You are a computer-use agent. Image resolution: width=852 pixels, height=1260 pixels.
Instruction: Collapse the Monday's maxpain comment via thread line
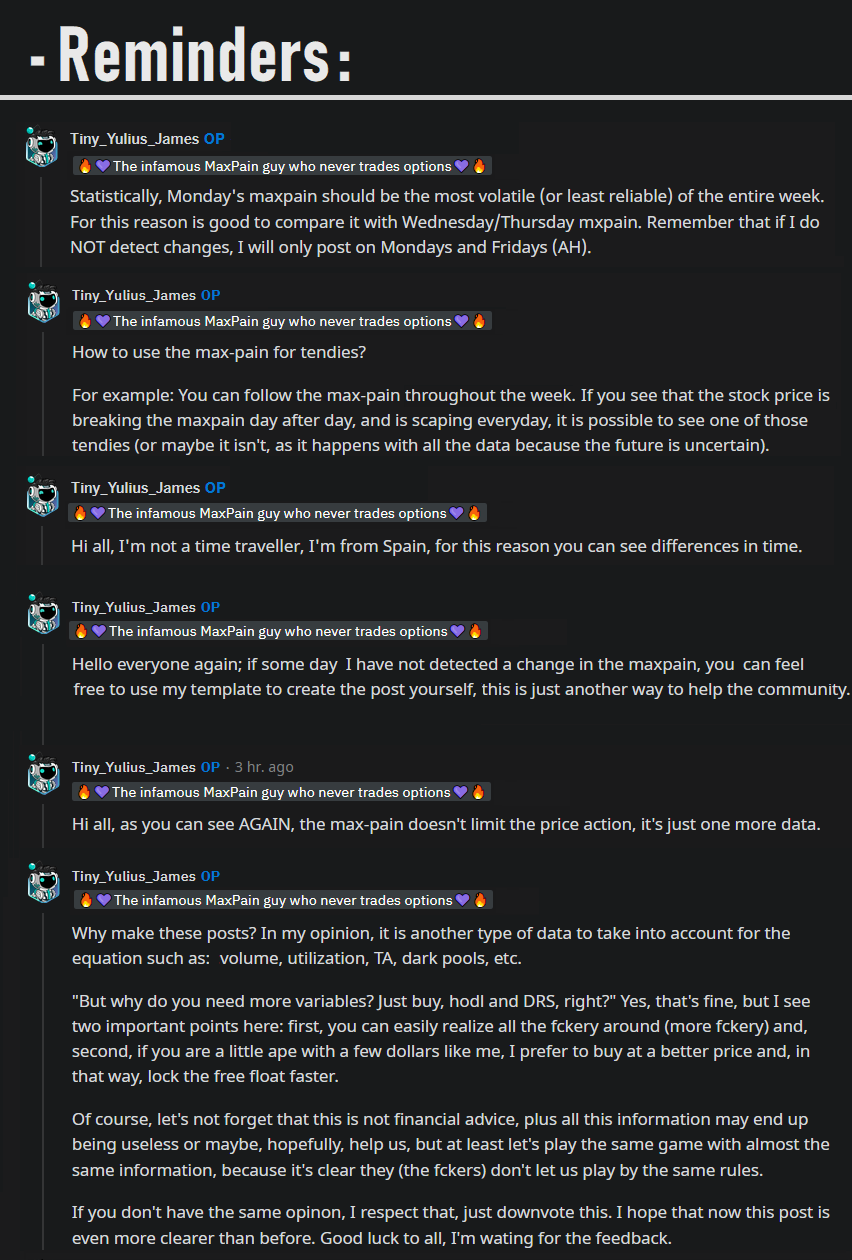coord(42,220)
